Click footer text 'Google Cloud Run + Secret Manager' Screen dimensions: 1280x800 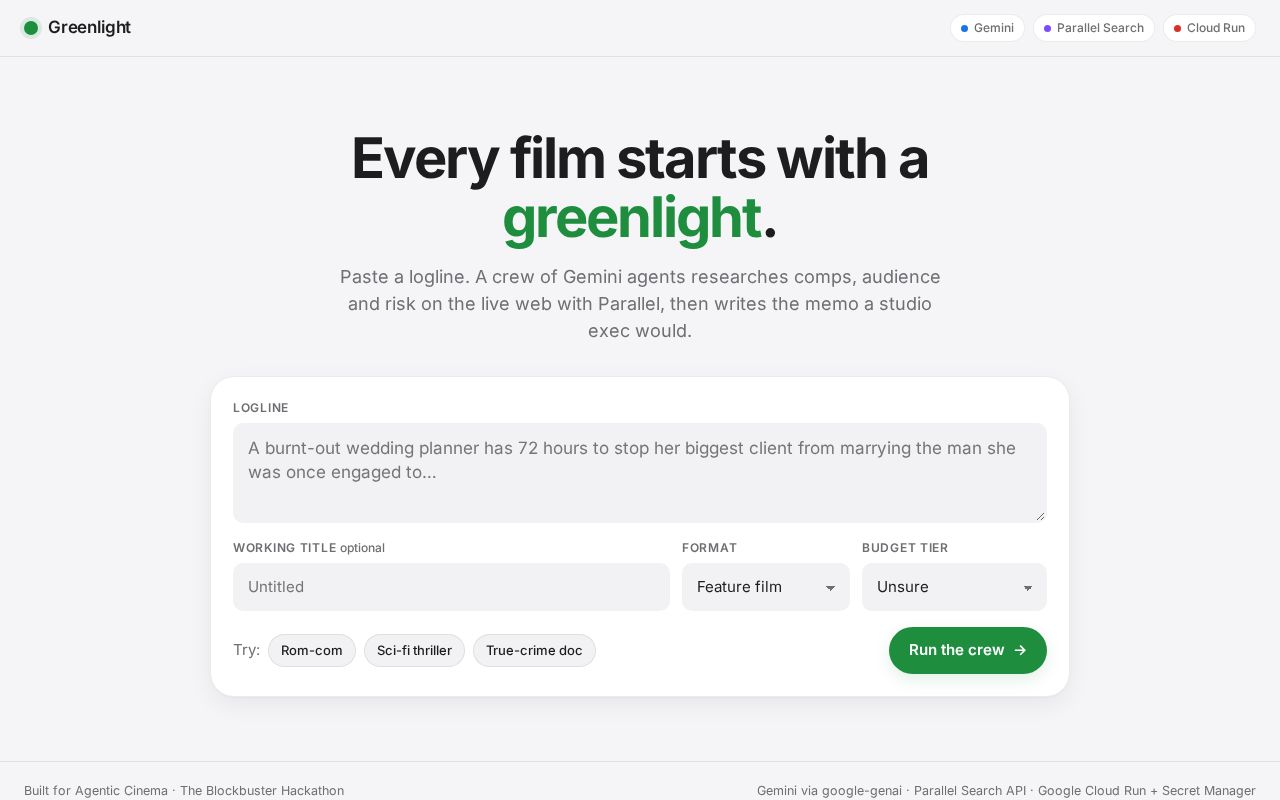(1147, 790)
